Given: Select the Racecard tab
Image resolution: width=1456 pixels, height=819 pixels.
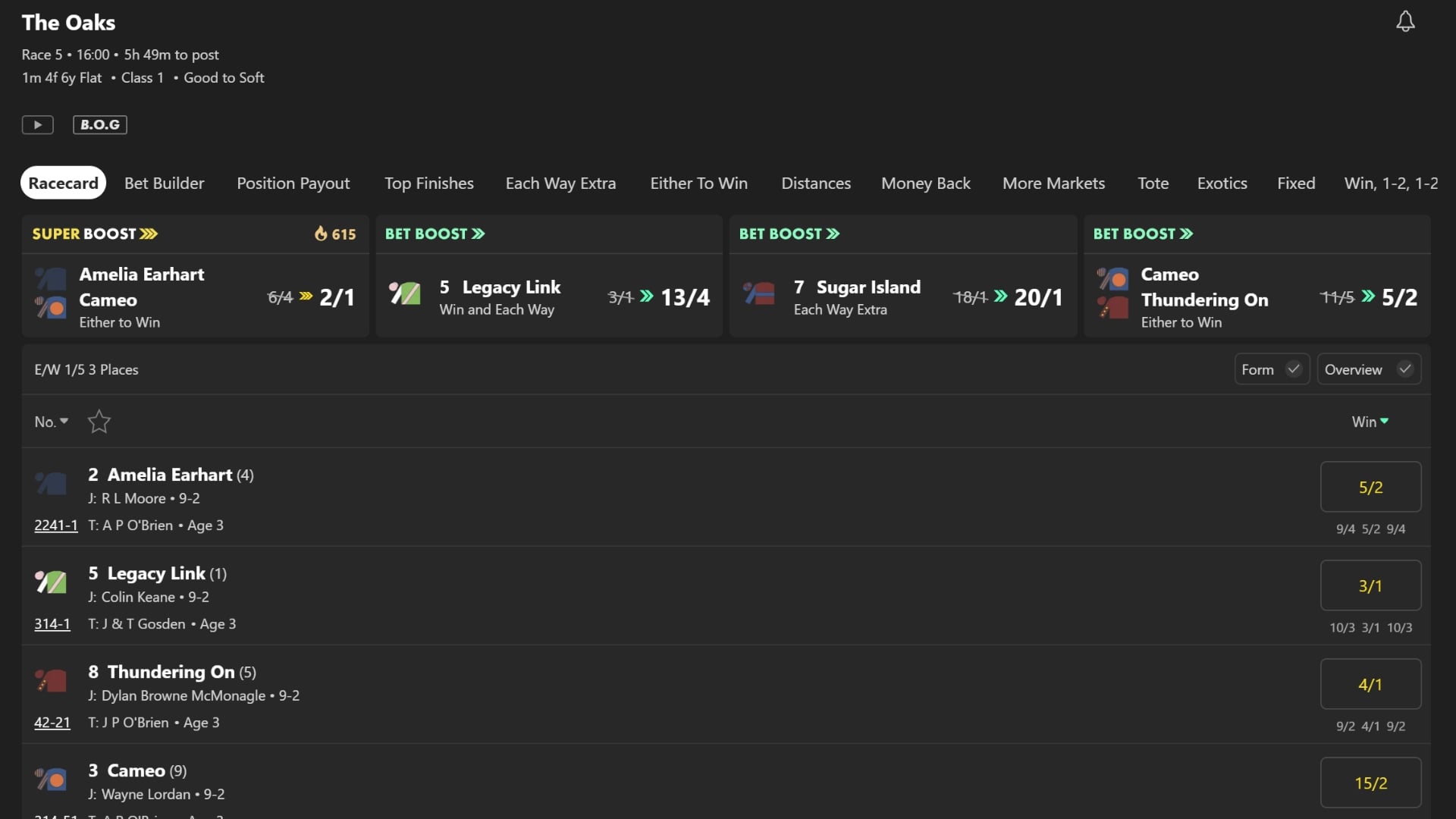Looking at the screenshot, I should pos(64,183).
